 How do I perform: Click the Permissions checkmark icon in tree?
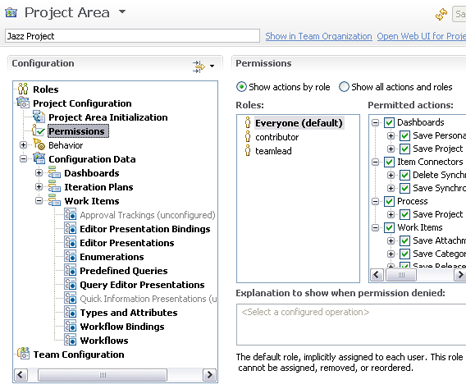click(39, 131)
